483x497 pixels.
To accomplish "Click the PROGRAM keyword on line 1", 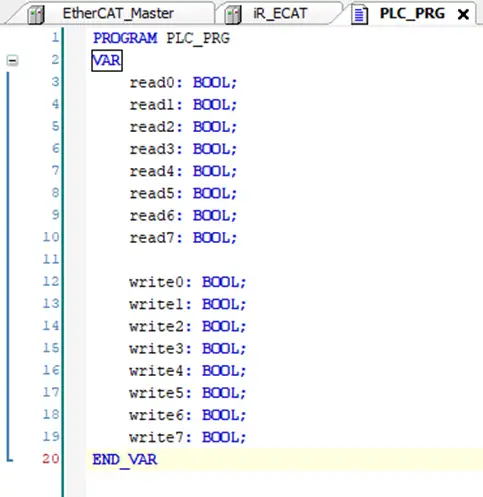I will pyautogui.click(x=125, y=38).
